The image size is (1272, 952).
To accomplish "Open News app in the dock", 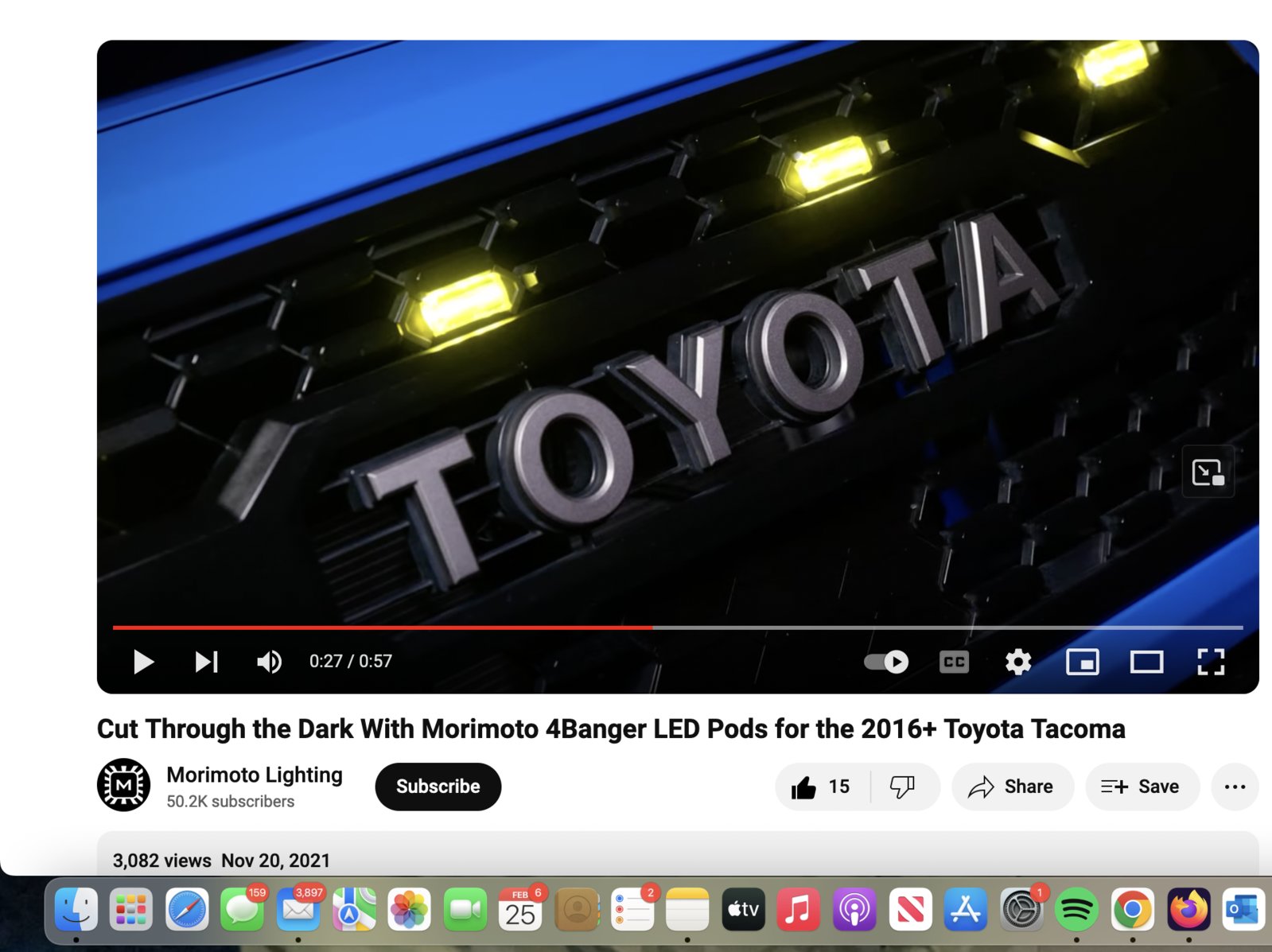I will (910, 909).
